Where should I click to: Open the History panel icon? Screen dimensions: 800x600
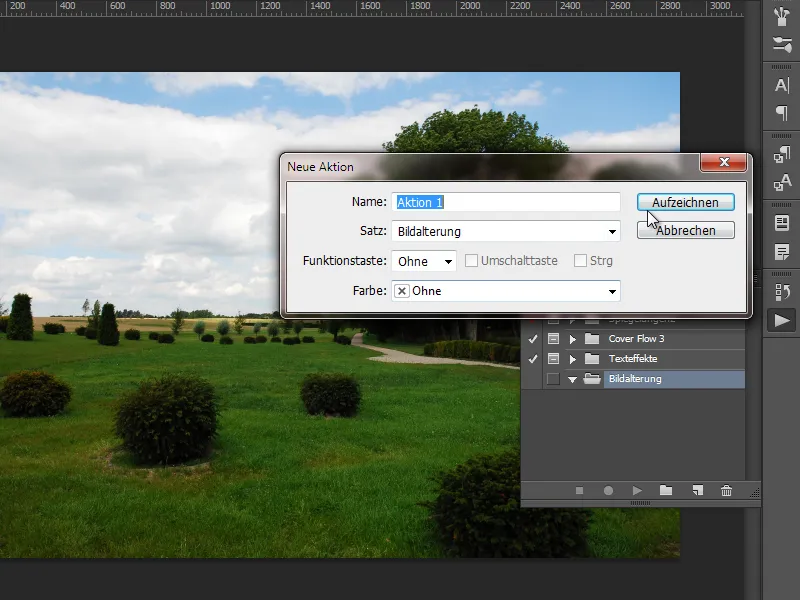point(781,292)
